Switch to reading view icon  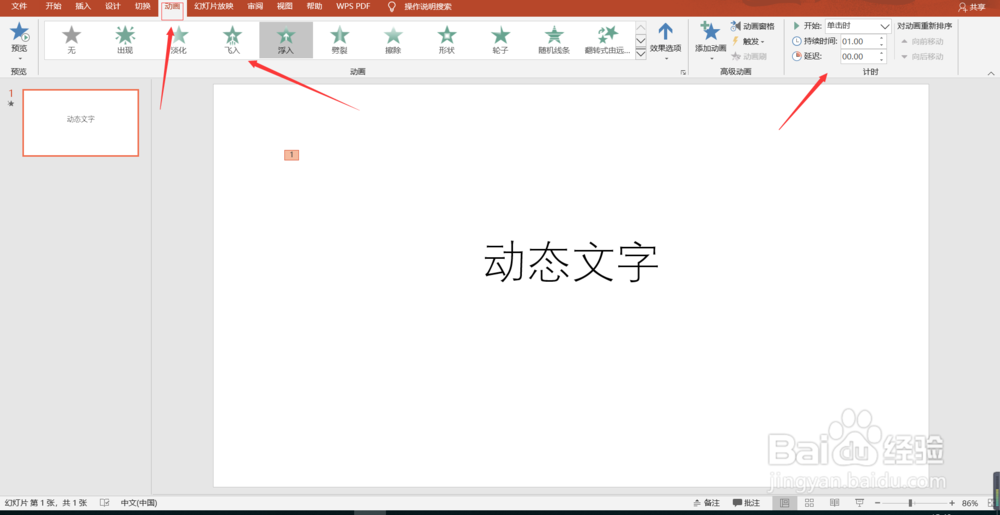(x=834, y=503)
